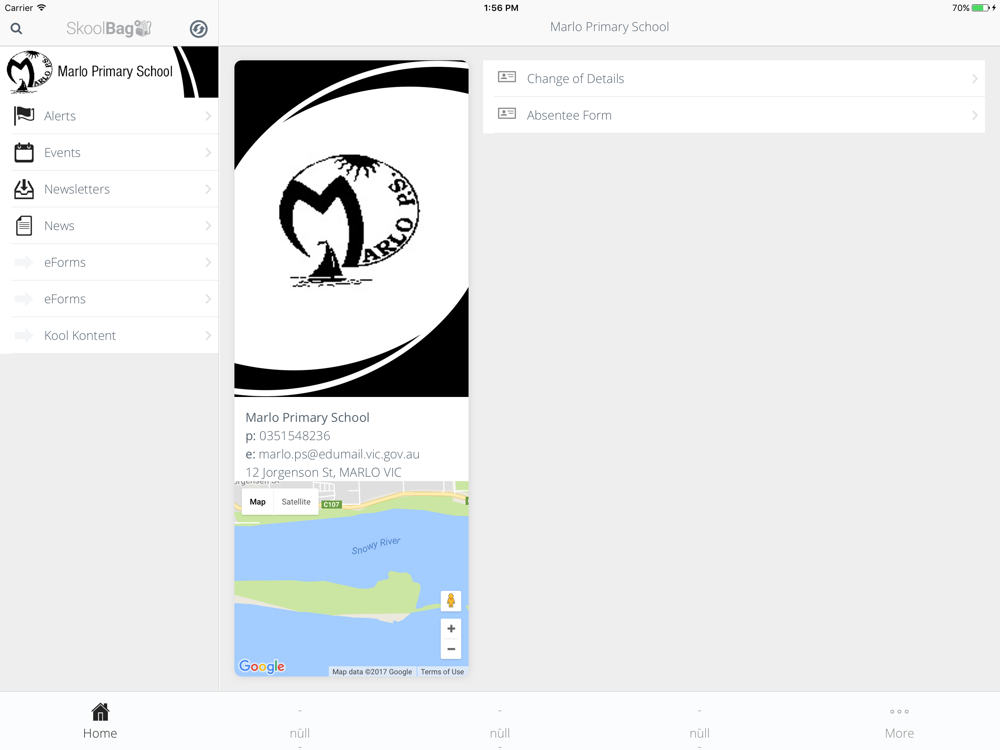The image size is (1000, 750).
Task: Expand Newsletters using its chevron
Action: click(208, 189)
